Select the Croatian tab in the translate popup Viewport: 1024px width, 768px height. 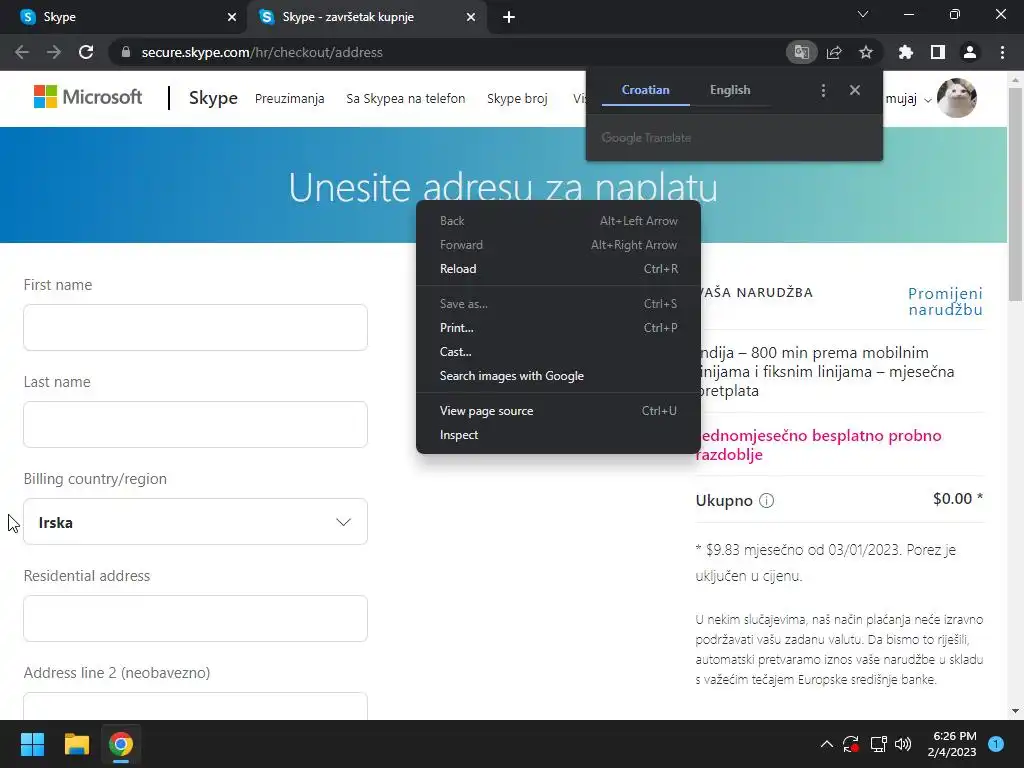tap(645, 90)
